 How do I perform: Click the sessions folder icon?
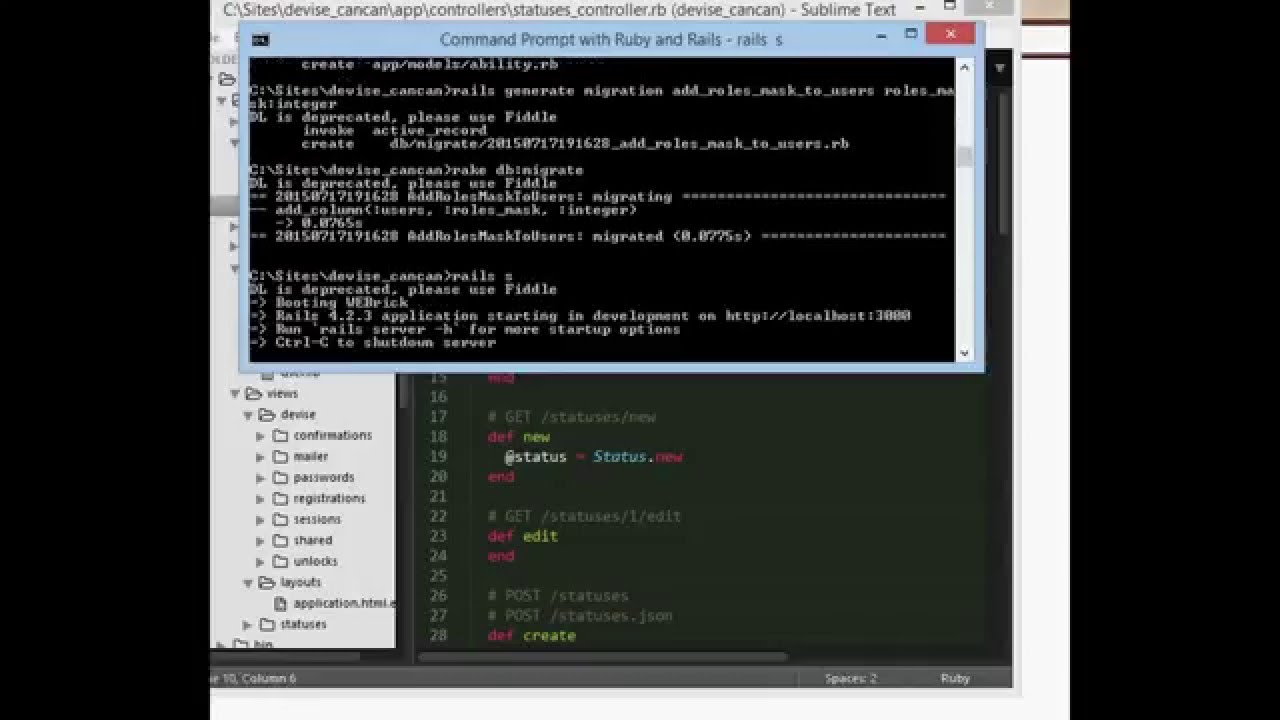pyautogui.click(x=280, y=520)
